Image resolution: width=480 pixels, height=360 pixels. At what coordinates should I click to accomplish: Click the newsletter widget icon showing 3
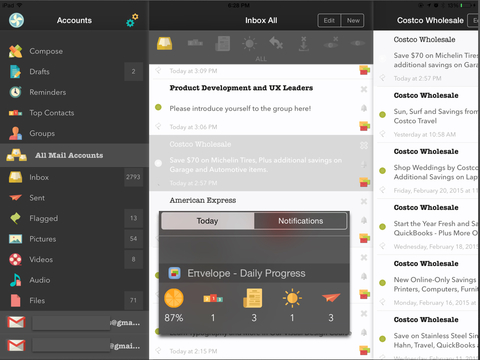click(x=253, y=298)
